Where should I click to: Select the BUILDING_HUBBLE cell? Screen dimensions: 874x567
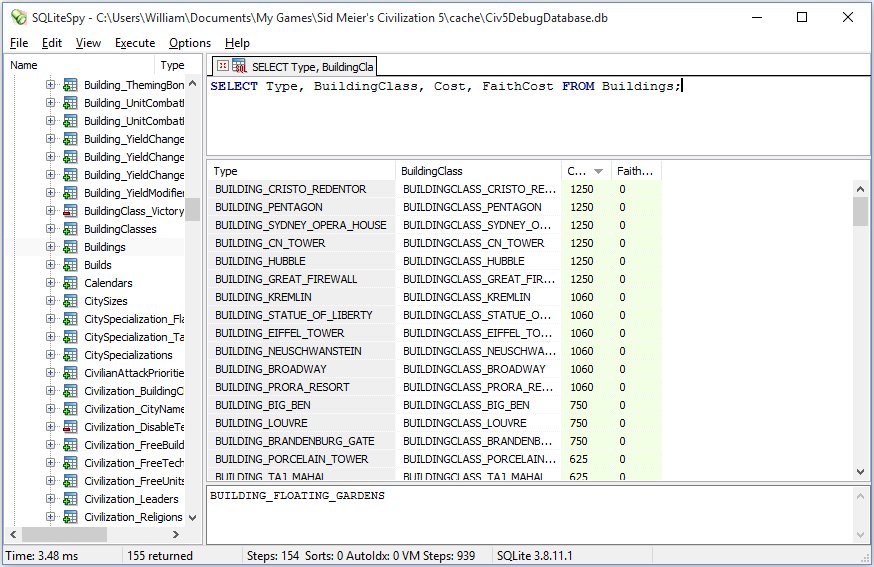point(302,261)
